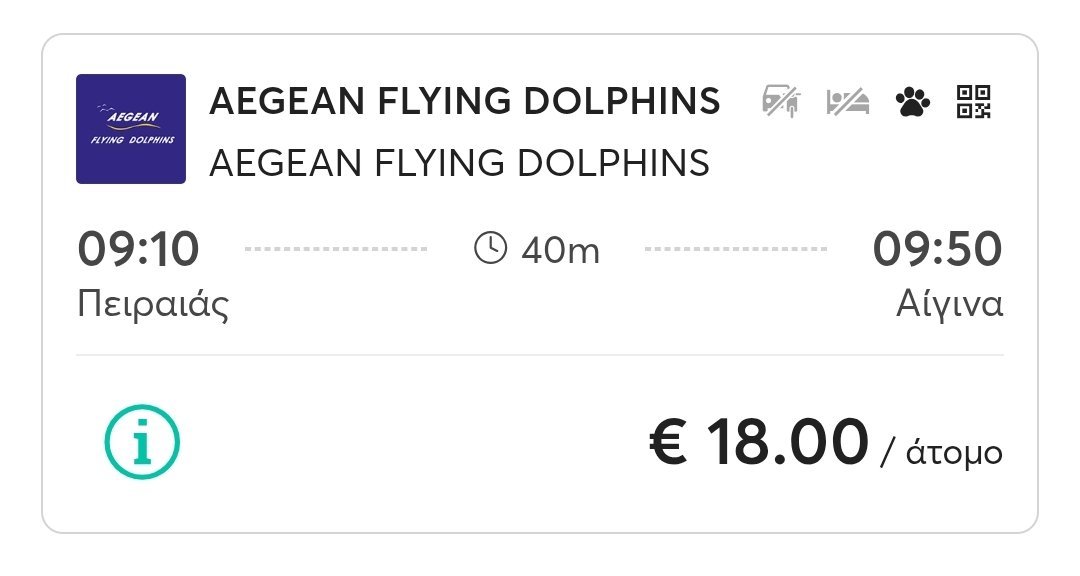Click the clock duration icon
This screenshot has height=576, width=1080.
pyautogui.click(x=490, y=248)
